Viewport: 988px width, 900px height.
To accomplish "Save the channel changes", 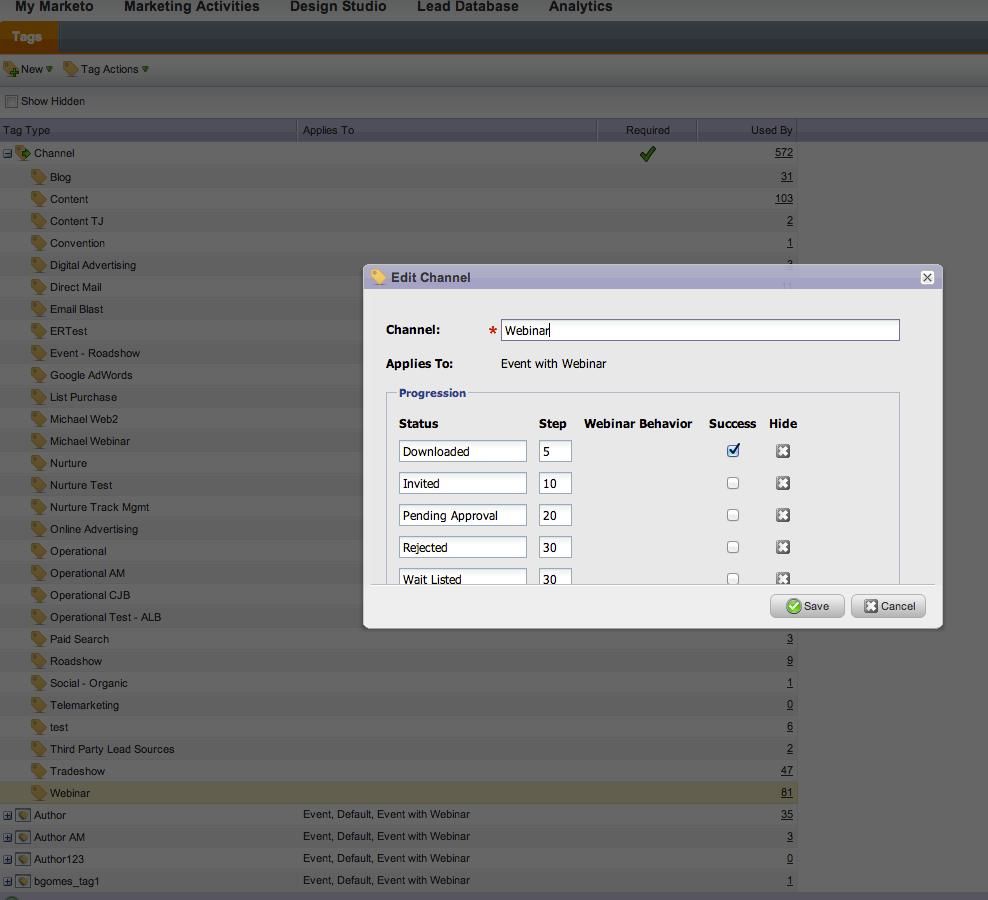I will [807, 606].
